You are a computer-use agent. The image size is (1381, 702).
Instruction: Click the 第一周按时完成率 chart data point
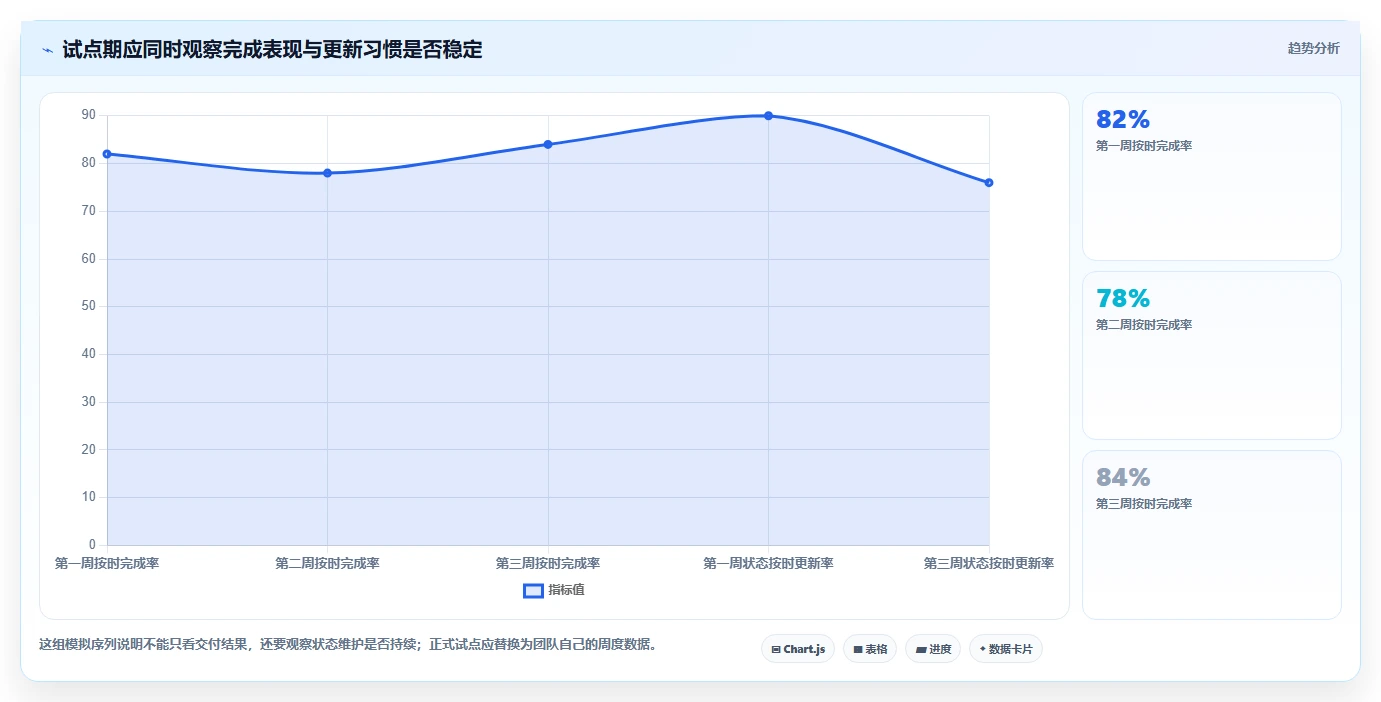[x=107, y=154]
